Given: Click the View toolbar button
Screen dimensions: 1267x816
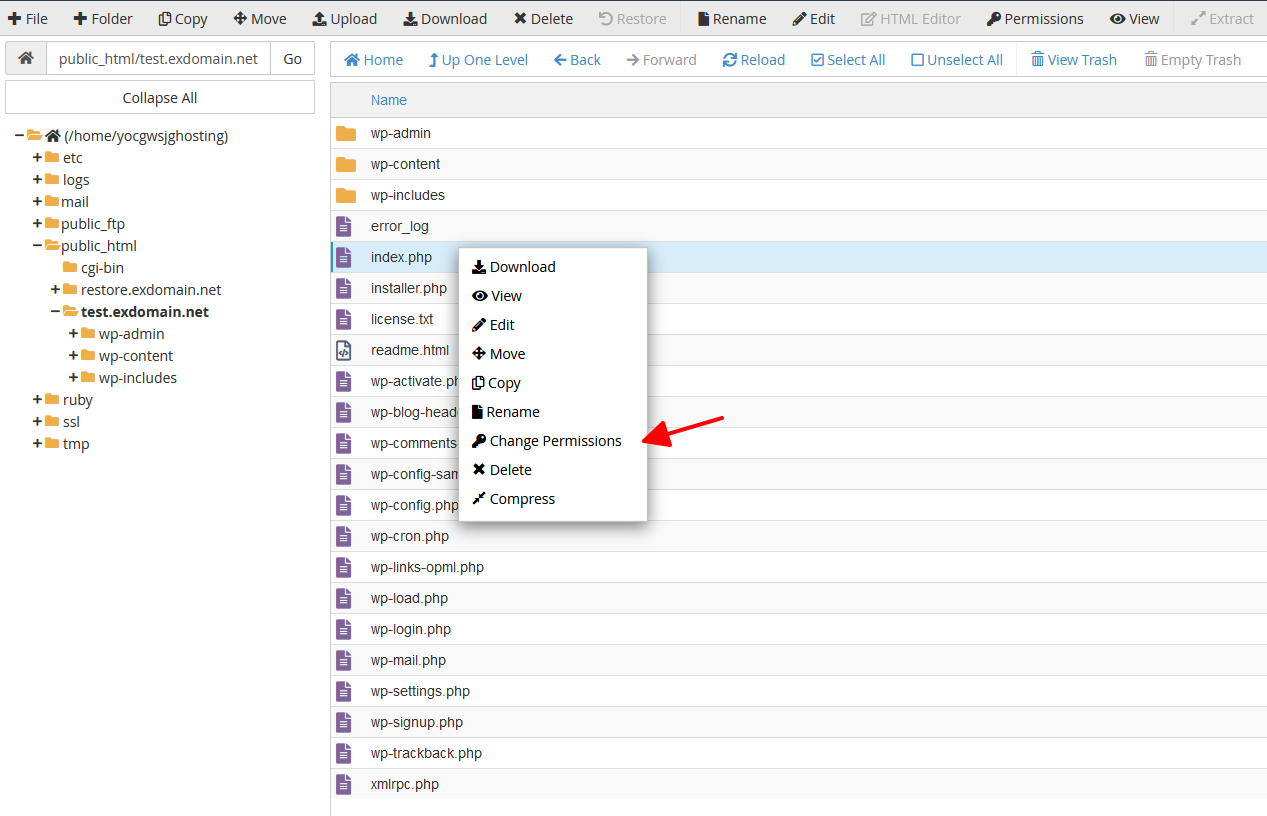Looking at the screenshot, I should [1135, 19].
